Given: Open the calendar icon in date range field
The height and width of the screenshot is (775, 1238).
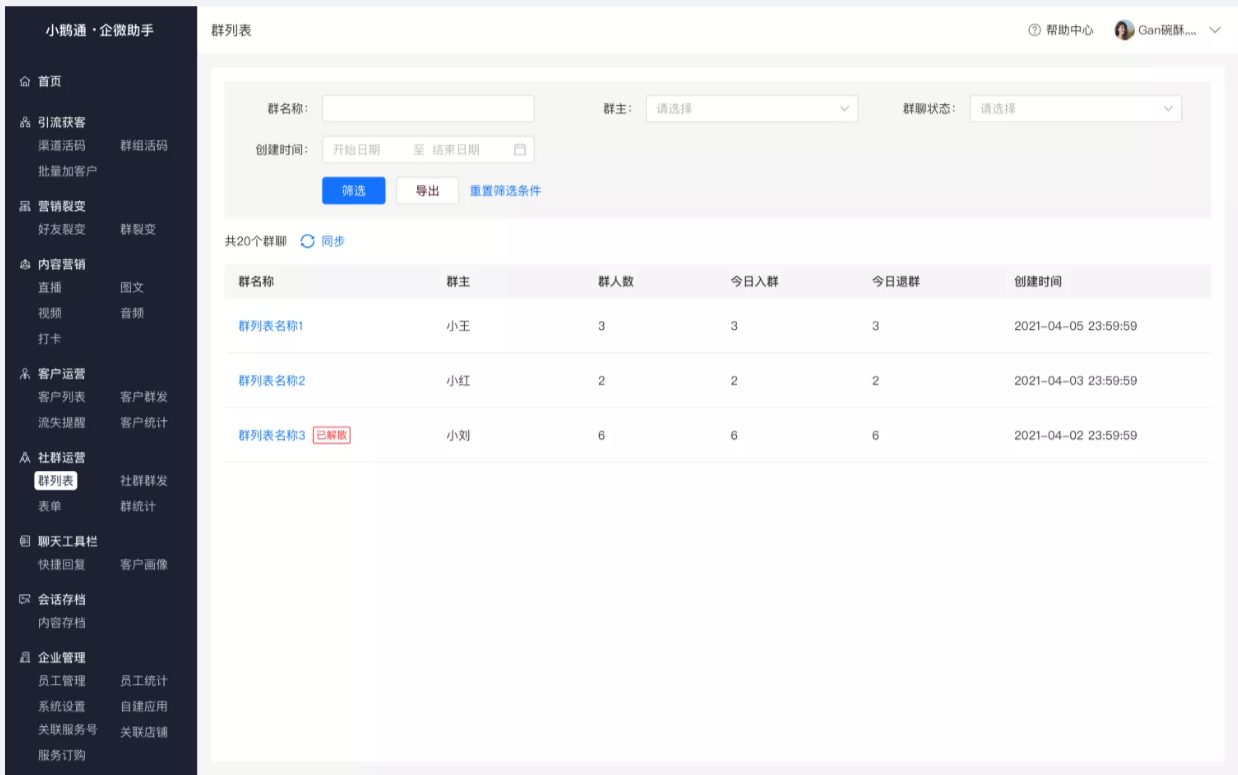Looking at the screenshot, I should coord(519,150).
